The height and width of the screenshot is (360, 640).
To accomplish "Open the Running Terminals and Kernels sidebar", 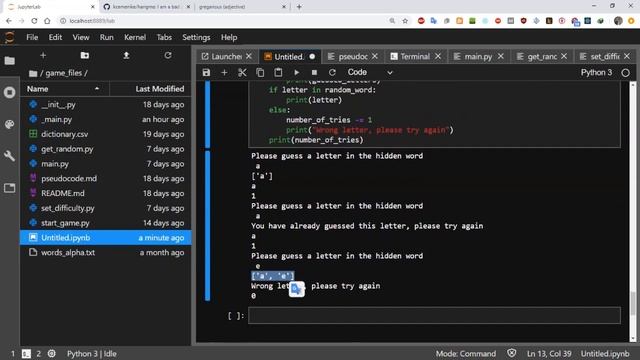I will pyautogui.click(x=9, y=92).
